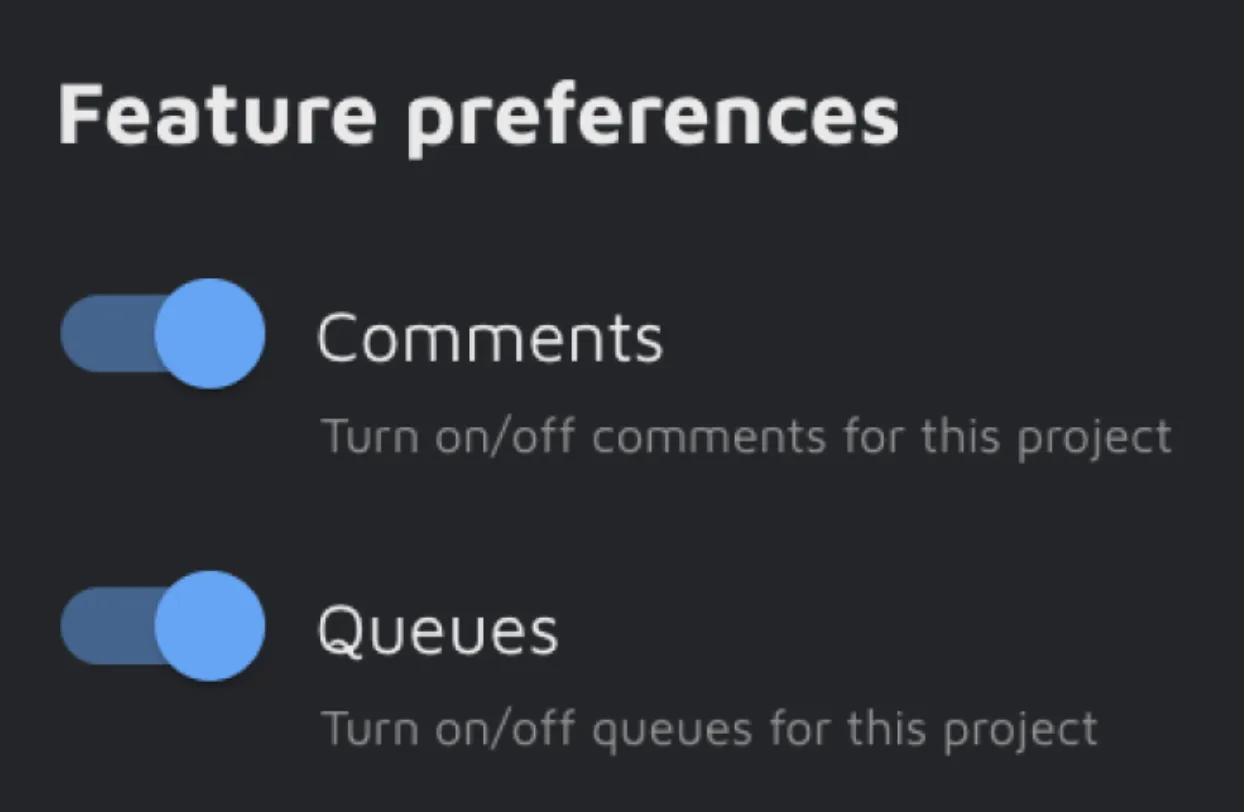Viewport: 1244px width, 812px height.
Task: Click the "Feature preferences" heading
Action: (478, 116)
